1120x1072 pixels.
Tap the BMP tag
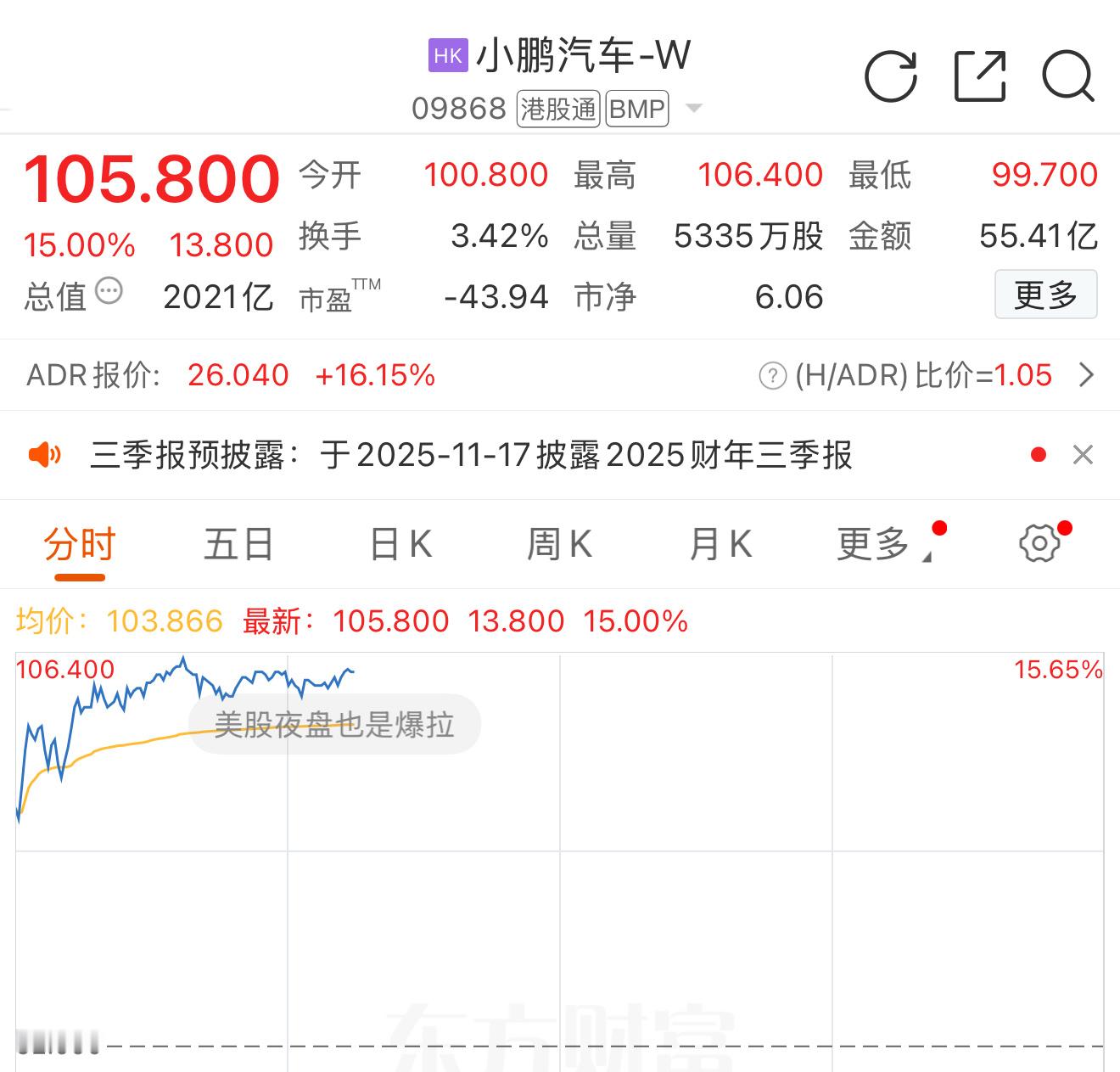(x=637, y=109)
